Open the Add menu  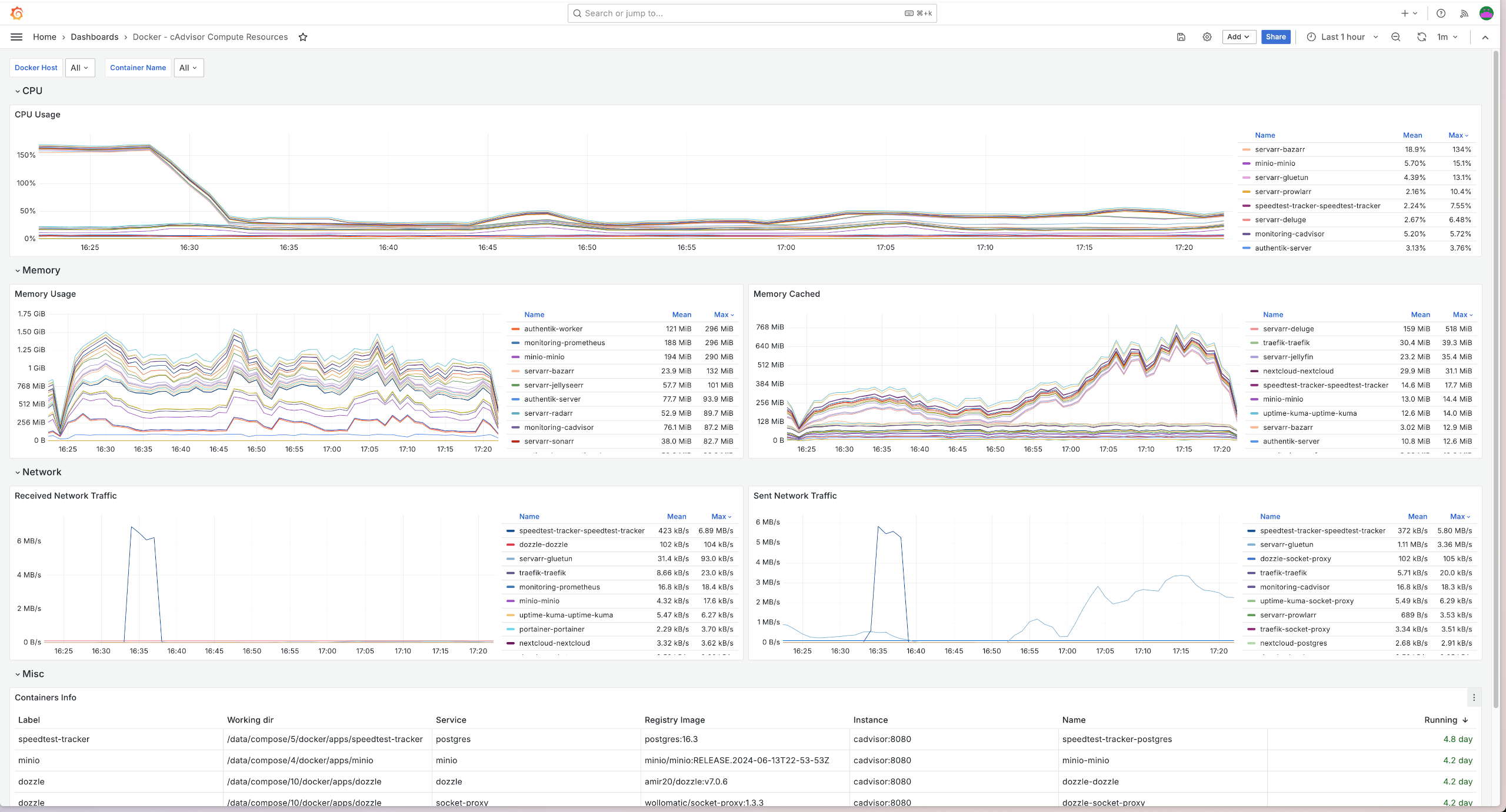[1238, 37]
